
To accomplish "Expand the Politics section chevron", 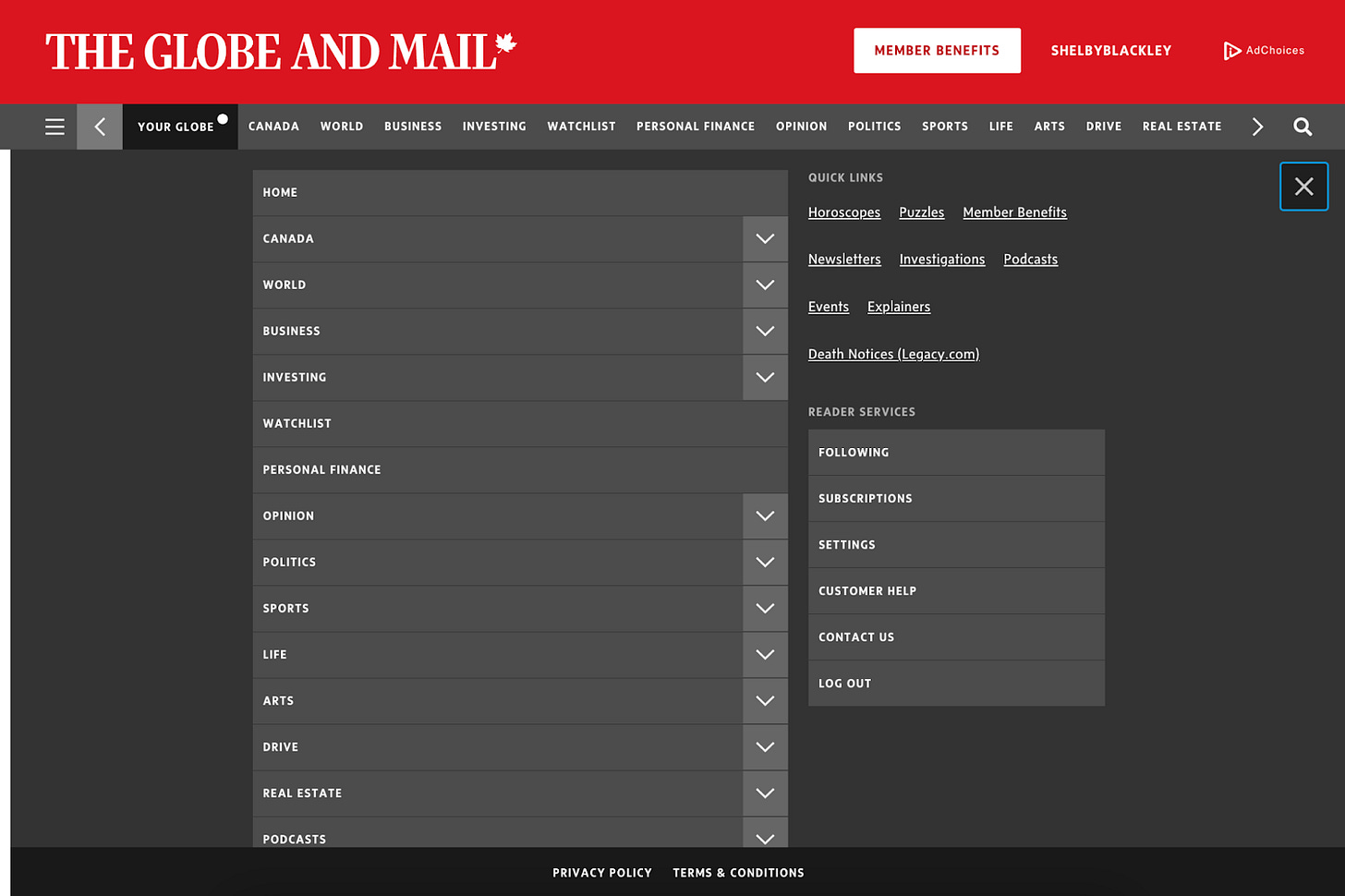I will [765, 562].
